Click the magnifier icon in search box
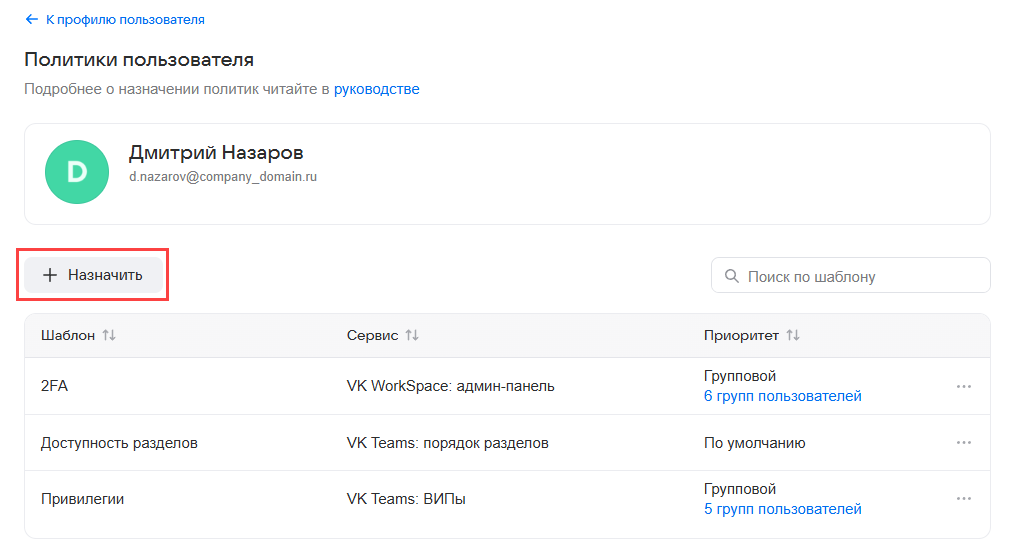 point(732,276)
